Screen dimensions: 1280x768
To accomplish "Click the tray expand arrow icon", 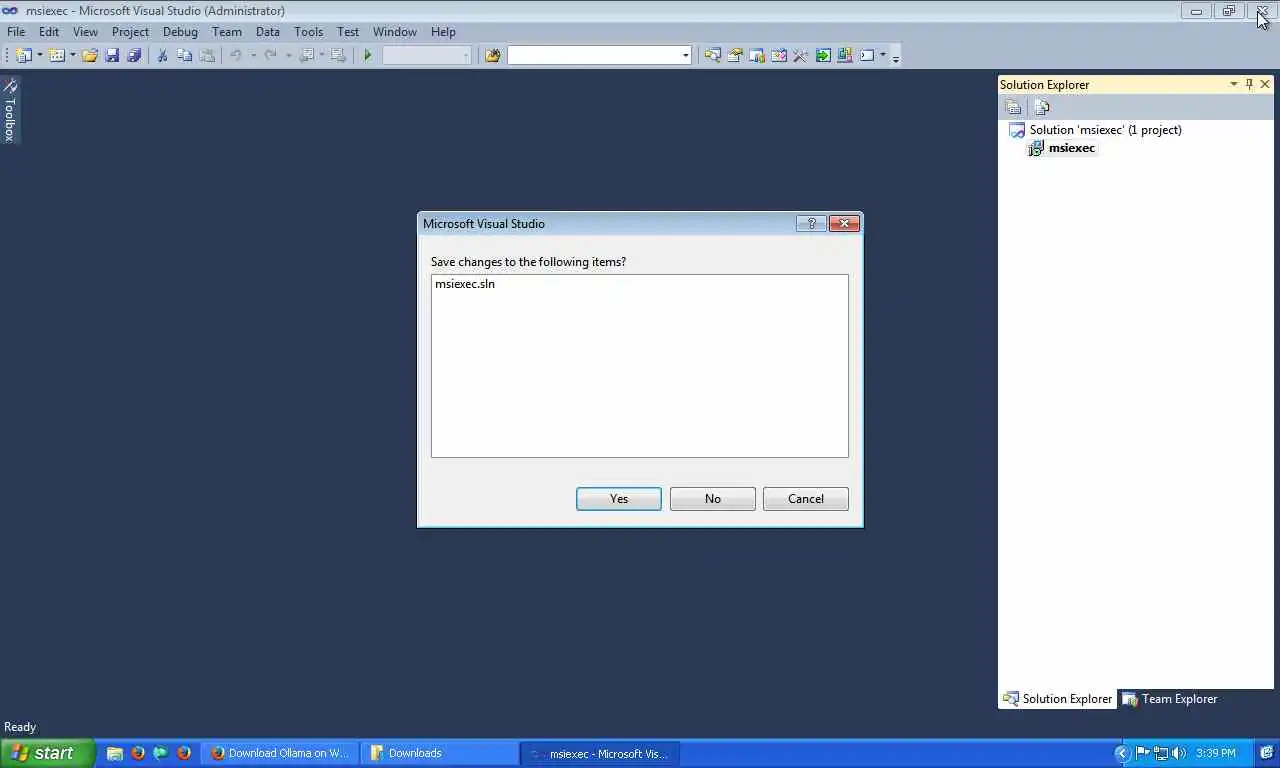I will tap(1122, 753).
